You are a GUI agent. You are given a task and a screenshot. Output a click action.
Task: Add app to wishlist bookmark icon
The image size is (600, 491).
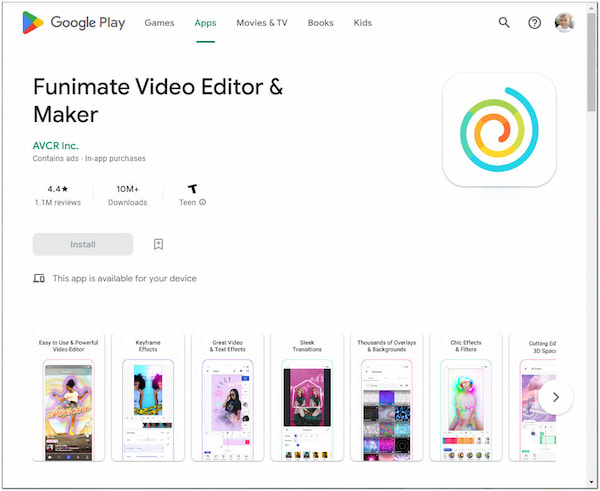point(158,244)
